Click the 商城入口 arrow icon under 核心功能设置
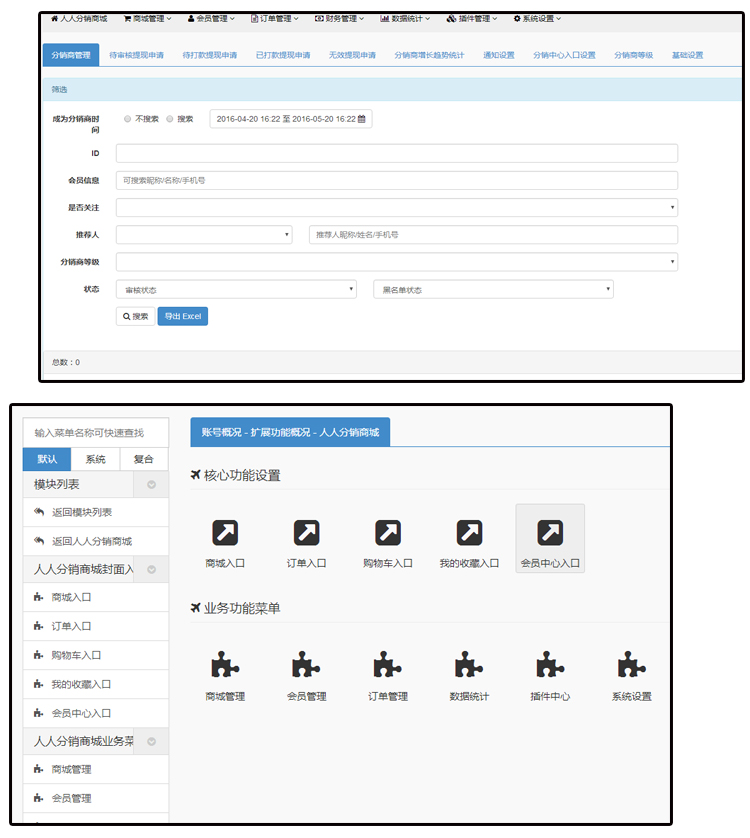 point(225,532)
